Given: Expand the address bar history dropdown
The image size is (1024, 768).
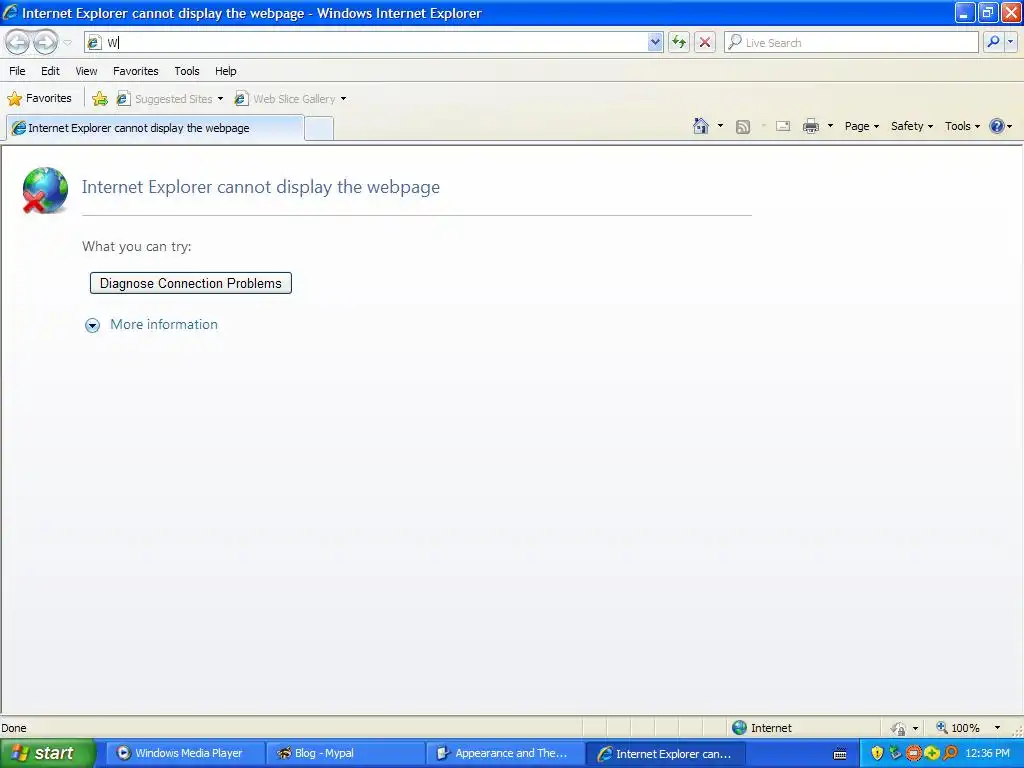Looking at the screenshot, I should coord(655,42).
